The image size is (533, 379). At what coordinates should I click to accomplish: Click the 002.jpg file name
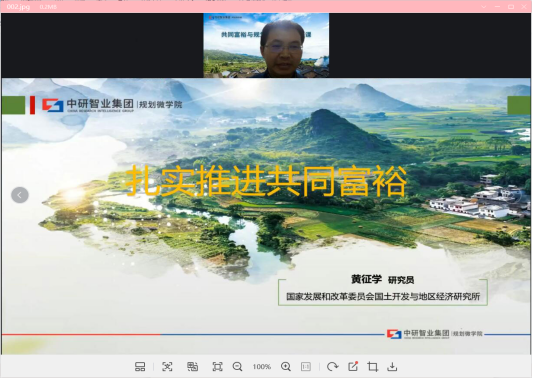tap(18, 6)
